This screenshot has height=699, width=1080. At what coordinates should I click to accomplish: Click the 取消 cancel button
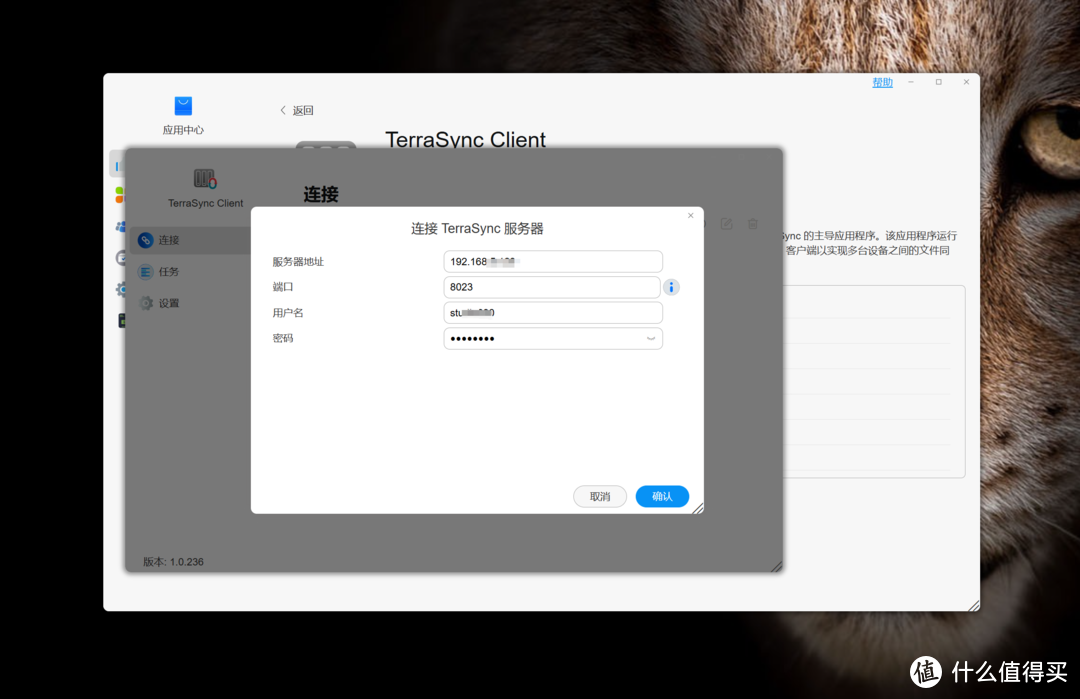tap(599, 496)
